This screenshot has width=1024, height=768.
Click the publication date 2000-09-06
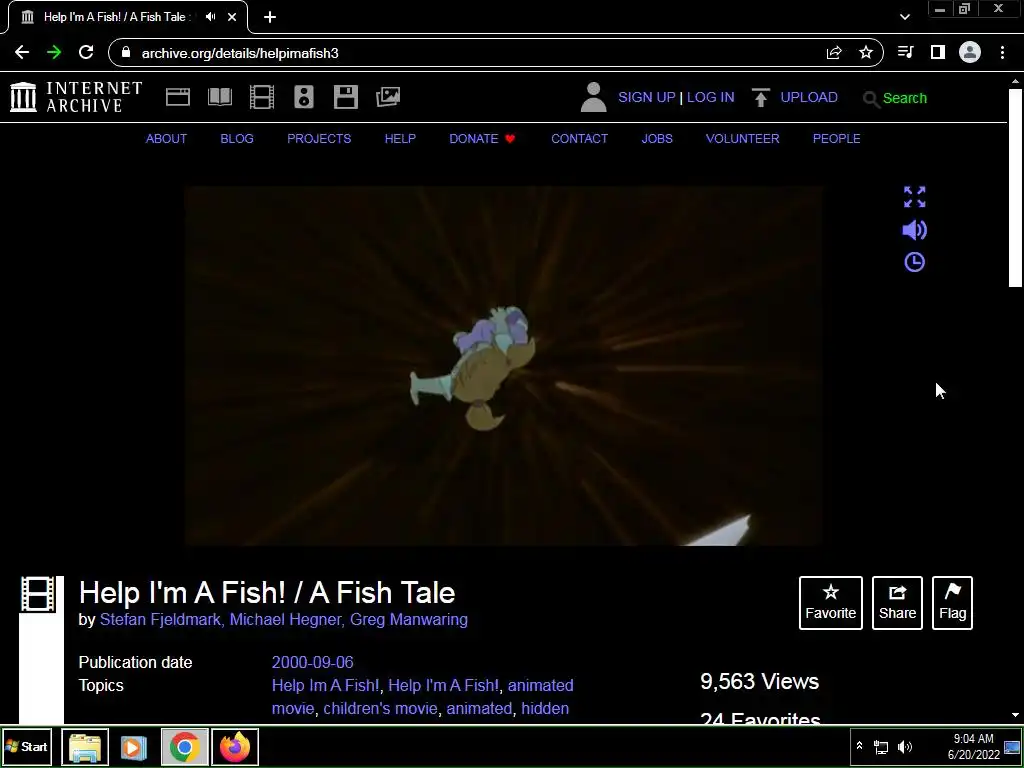click(x=313, y=662)
